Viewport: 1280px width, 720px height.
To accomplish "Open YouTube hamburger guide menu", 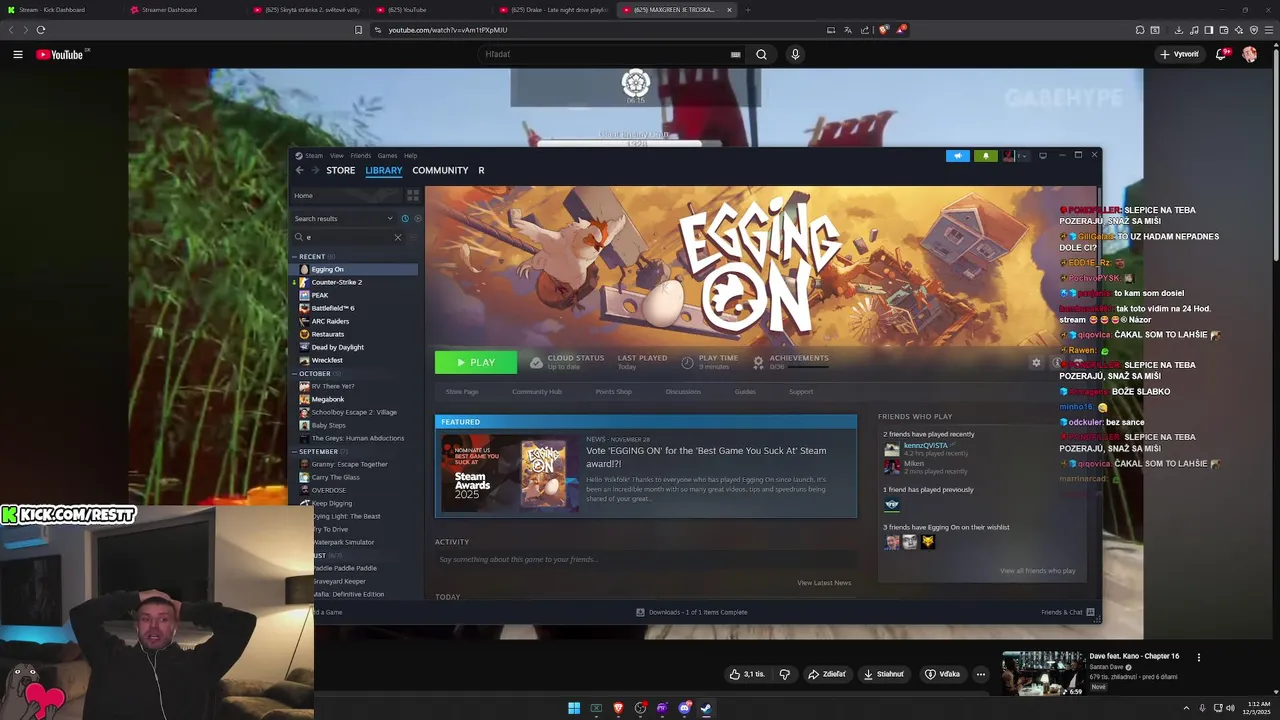I will pos(18,55).
